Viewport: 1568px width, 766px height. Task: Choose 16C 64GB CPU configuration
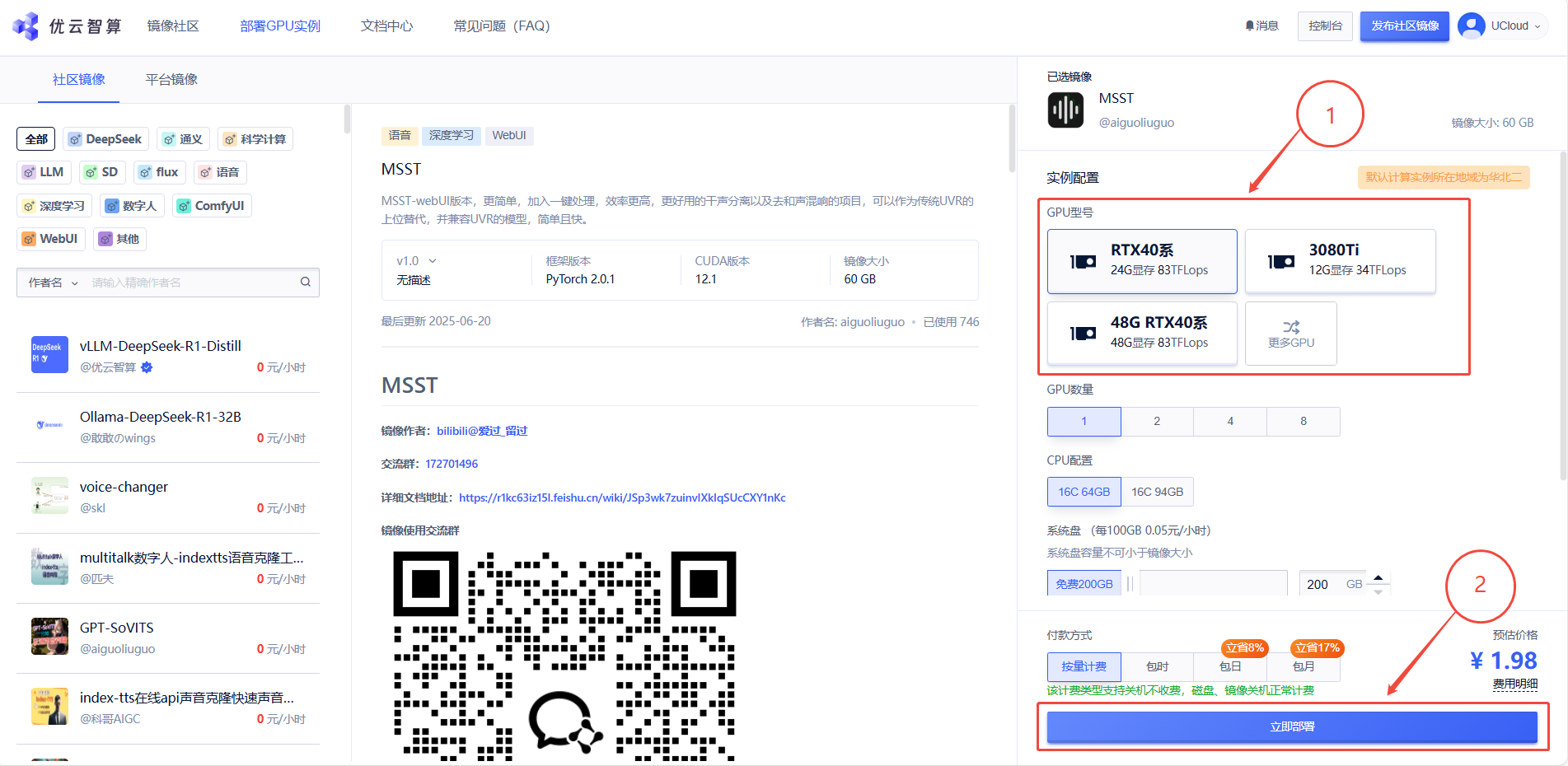pyautogui.click(x=1084, y=492)
